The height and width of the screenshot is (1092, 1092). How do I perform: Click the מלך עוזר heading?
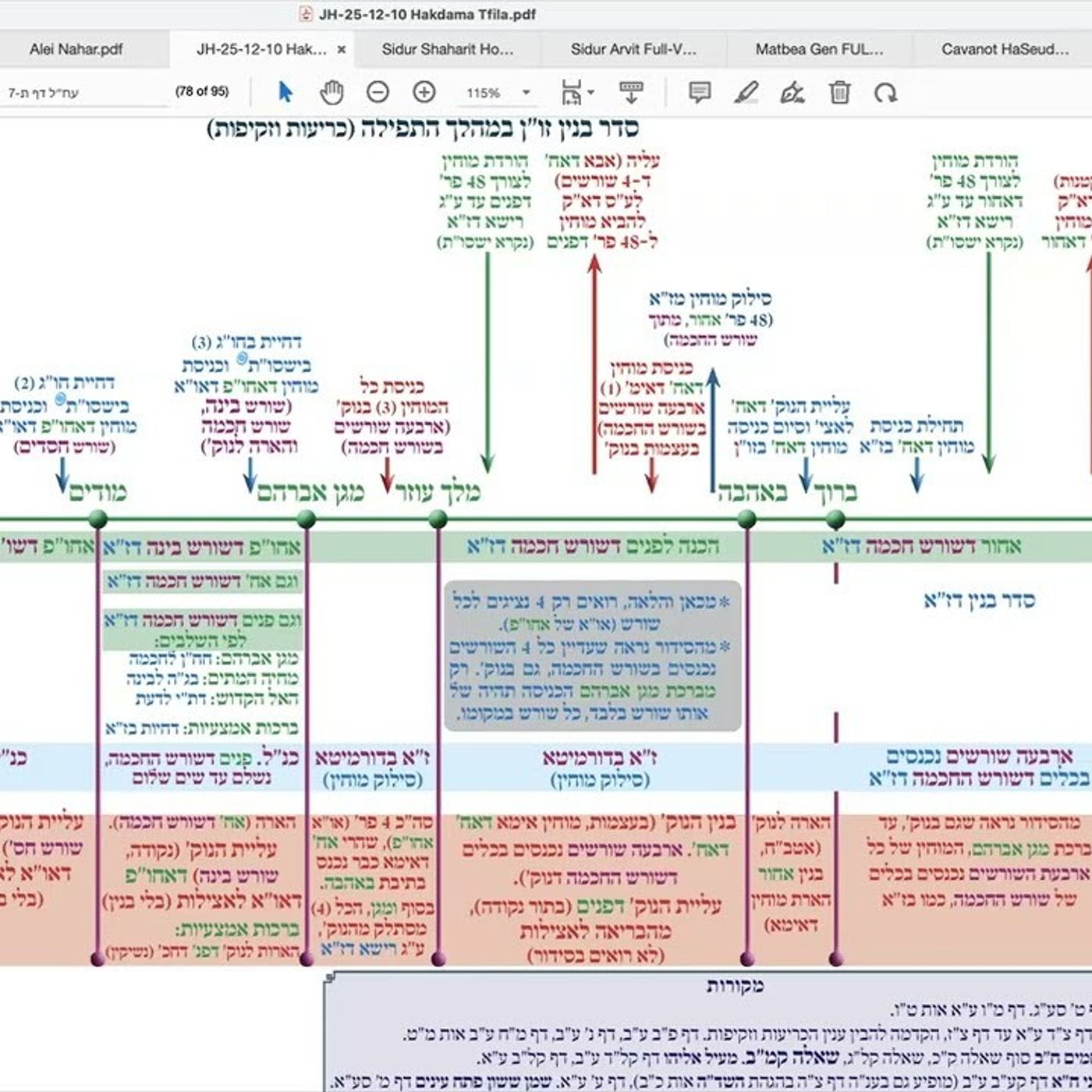point(437,492)
